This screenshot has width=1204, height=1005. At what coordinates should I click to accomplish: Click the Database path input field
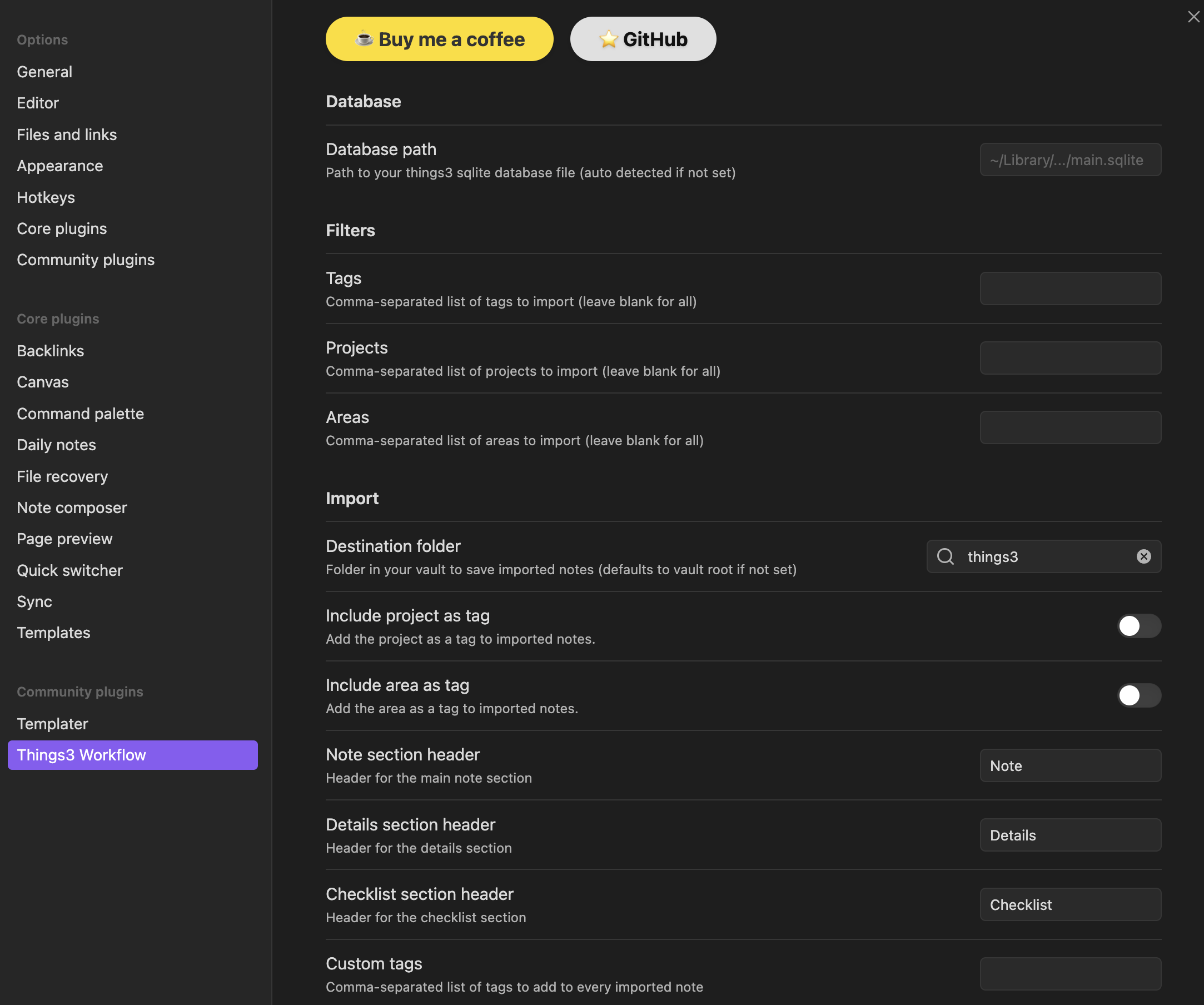(x=1070, y=160)
